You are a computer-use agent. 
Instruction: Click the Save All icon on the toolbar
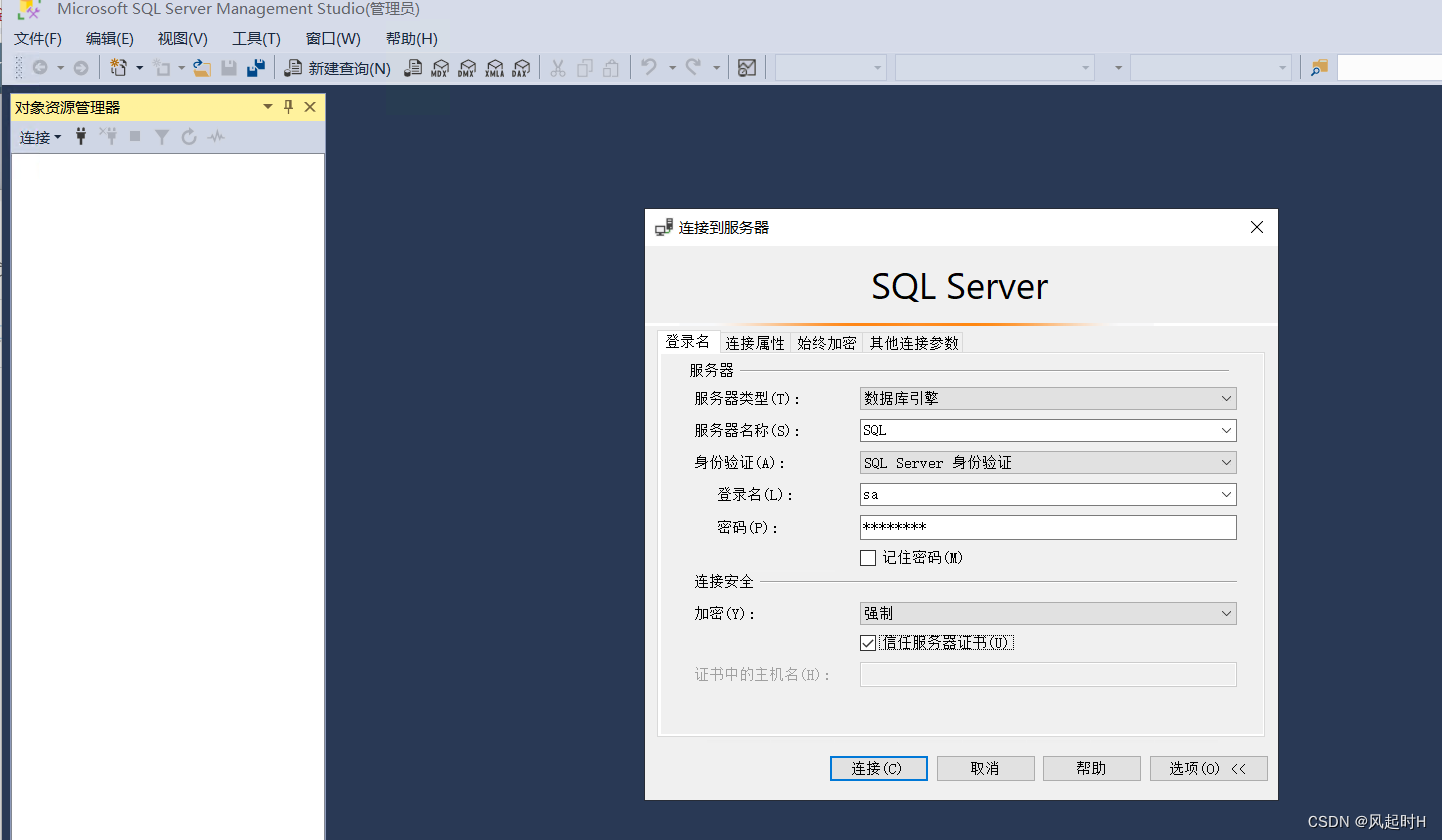pyautogui.click(x=256, y=67)
